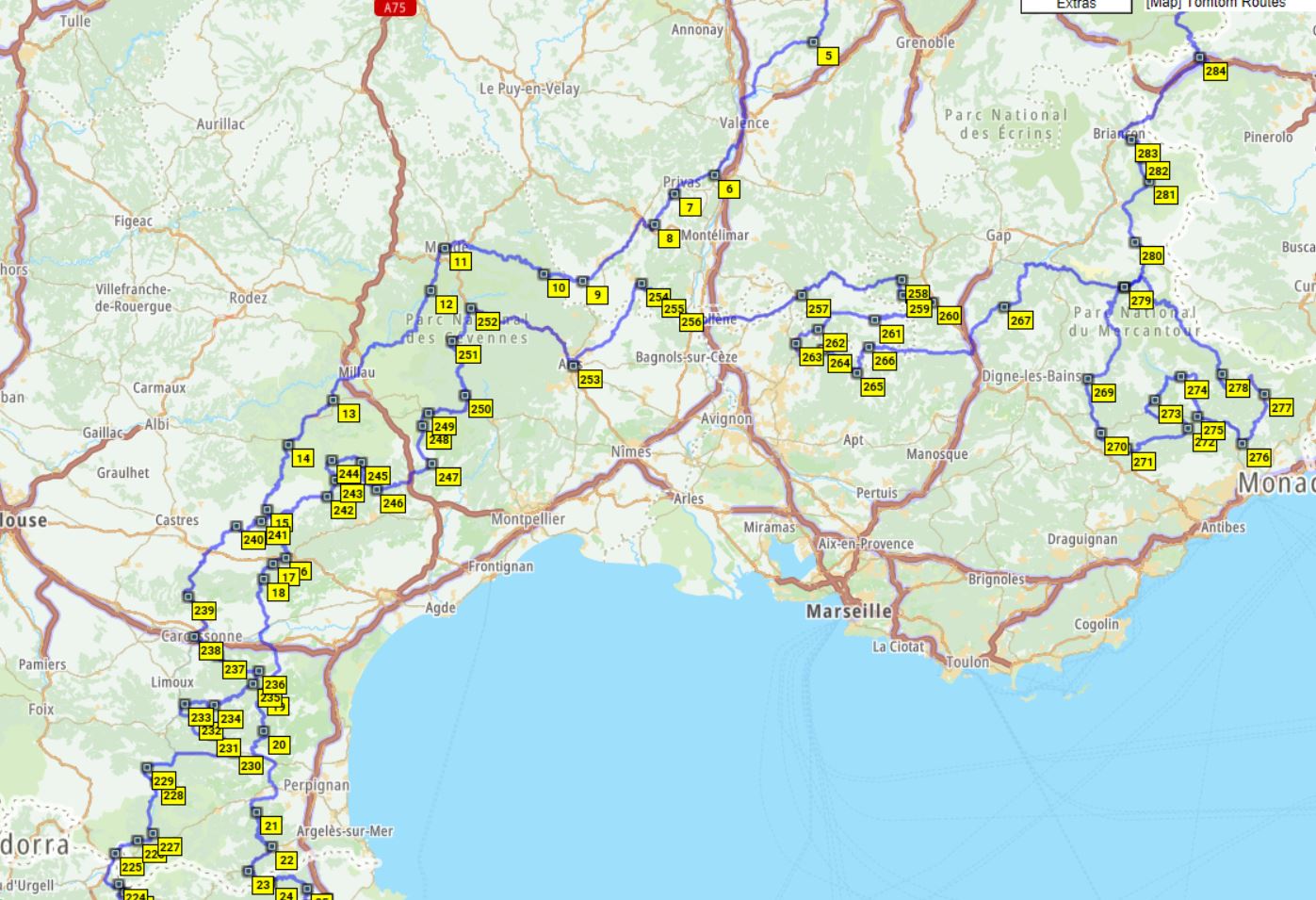Viewport: 1316px width, 900px height.
Task: Open the Extras button at top
Action: point(1076,5)
